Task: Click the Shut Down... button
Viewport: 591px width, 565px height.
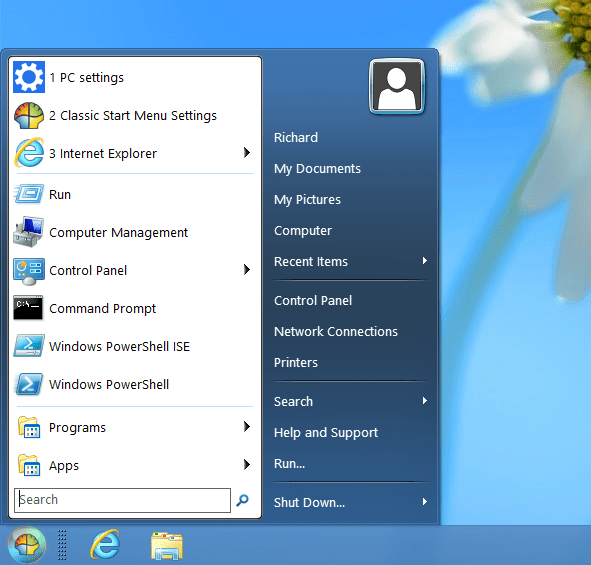Action: [x=309, y=502]
